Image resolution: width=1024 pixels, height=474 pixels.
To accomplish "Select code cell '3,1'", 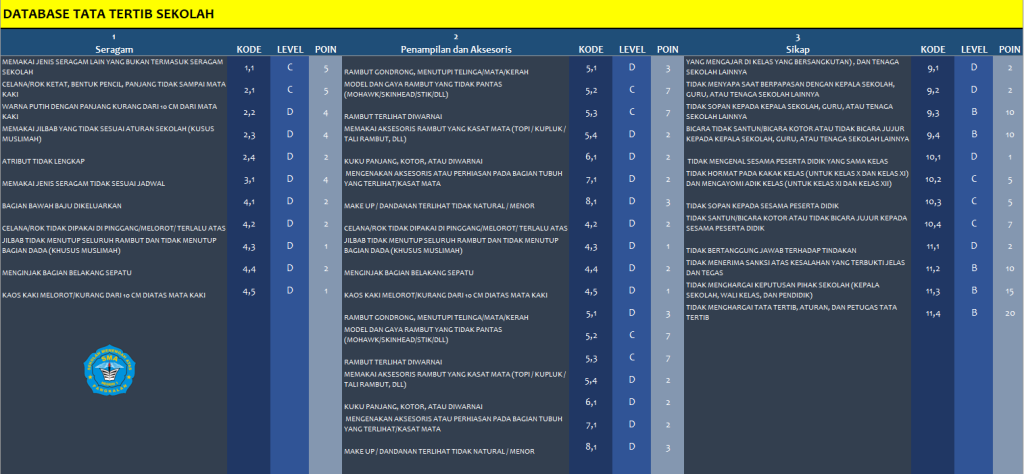I will [249, 179].
